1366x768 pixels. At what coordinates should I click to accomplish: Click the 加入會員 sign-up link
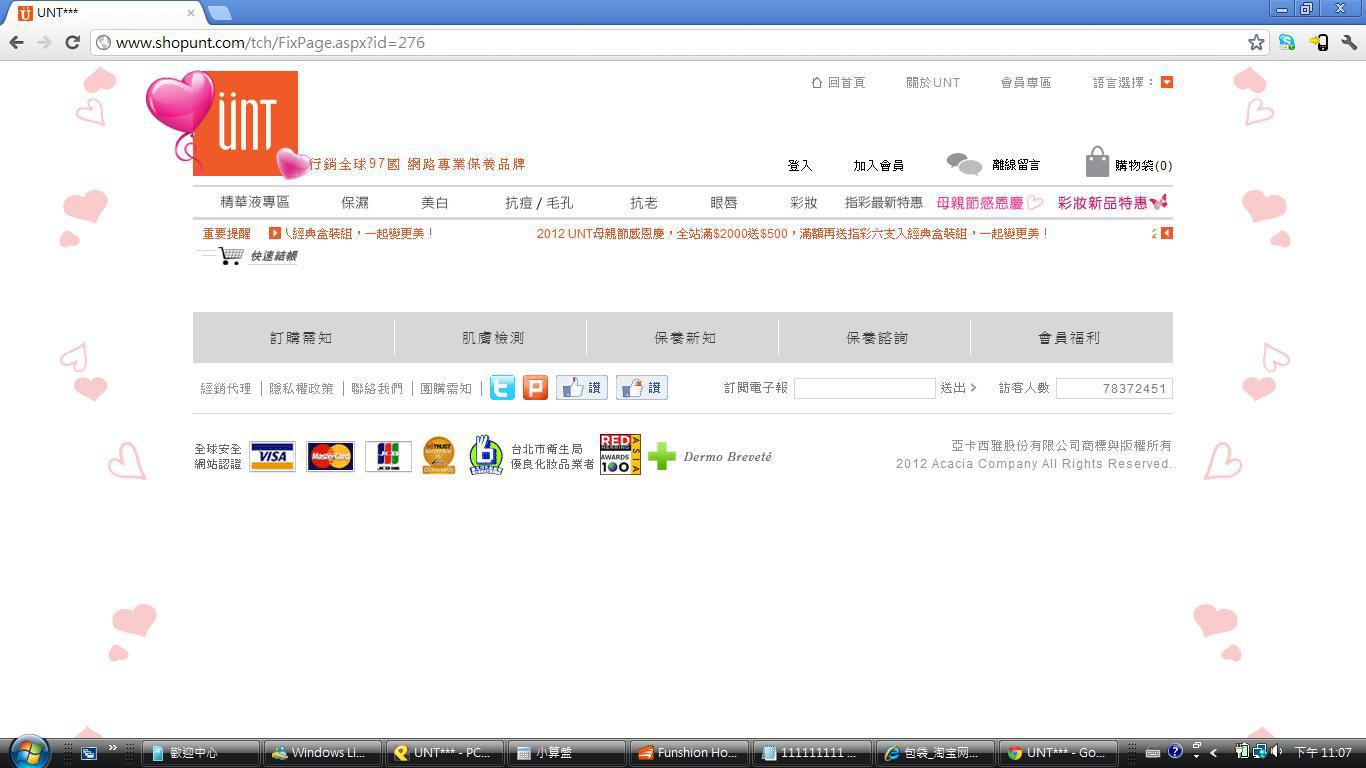pyautogui.click(x=879, y=165)
